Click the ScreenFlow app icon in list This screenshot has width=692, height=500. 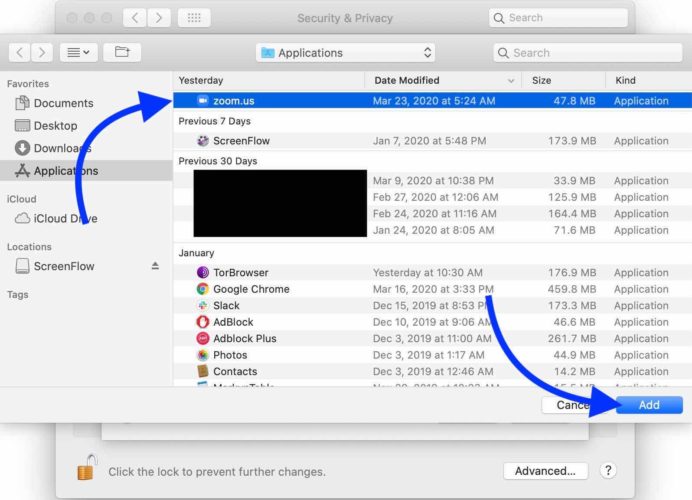(203, 141)
